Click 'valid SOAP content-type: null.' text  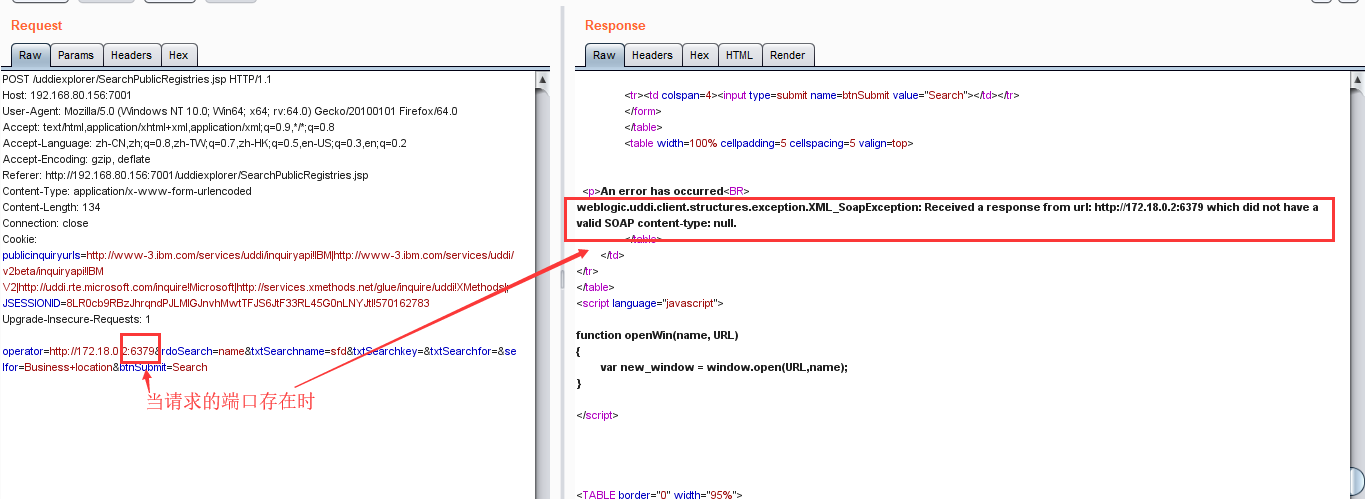pyautogui.click(x=657, y=223)
